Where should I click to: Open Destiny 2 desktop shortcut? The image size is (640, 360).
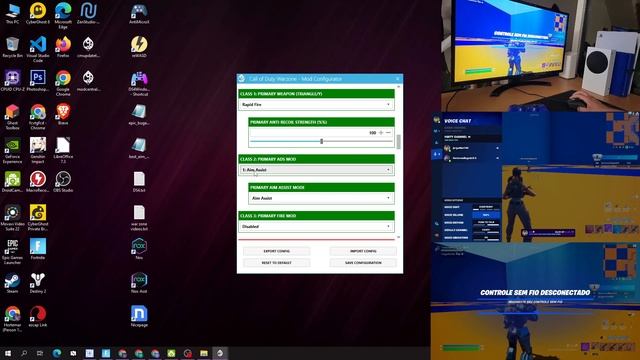pyautogui.click(x=38, y=283)
